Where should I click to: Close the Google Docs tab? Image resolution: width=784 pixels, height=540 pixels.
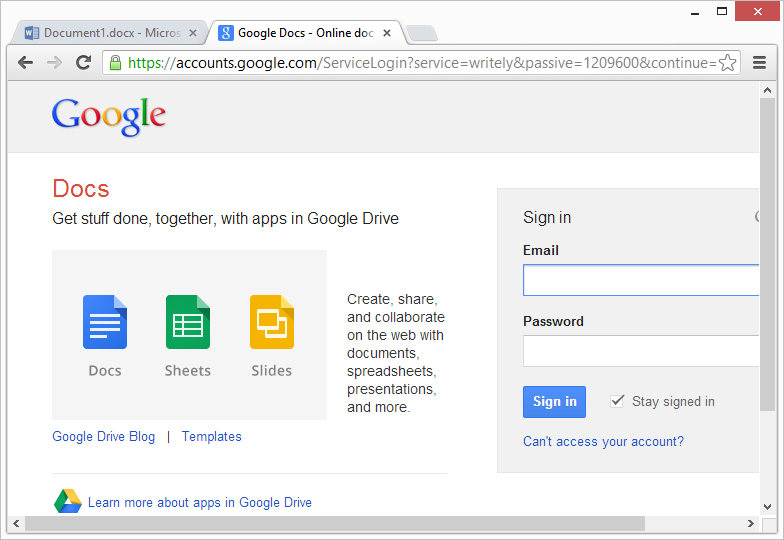click(x=386, y=33)
